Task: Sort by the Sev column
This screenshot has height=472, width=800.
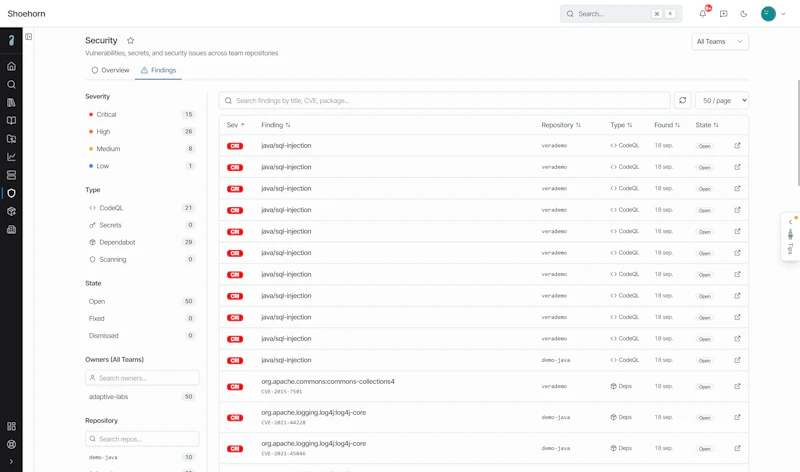Action: click(236, 125)
